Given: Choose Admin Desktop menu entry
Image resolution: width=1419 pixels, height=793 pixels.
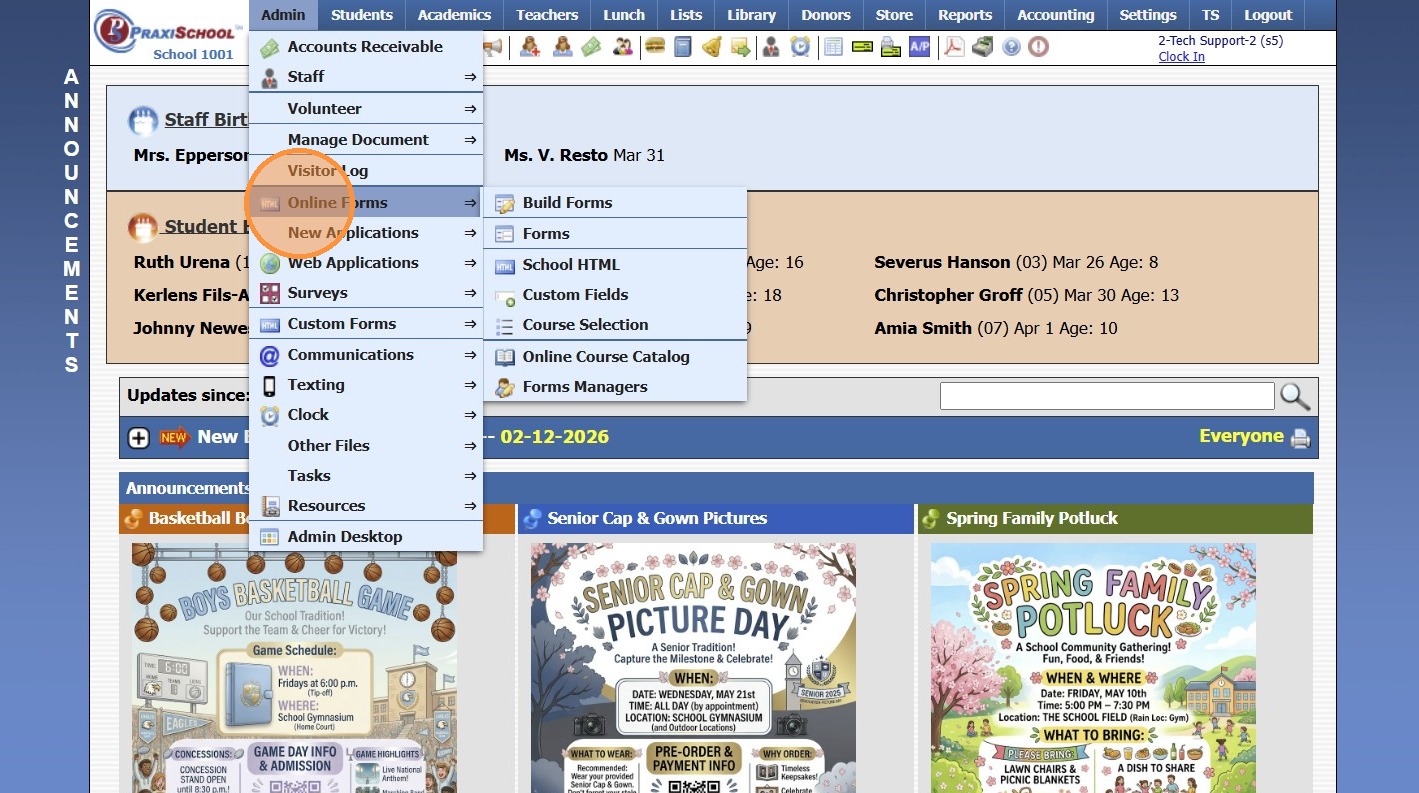Looking at the screenshot, I should (366, 537).
